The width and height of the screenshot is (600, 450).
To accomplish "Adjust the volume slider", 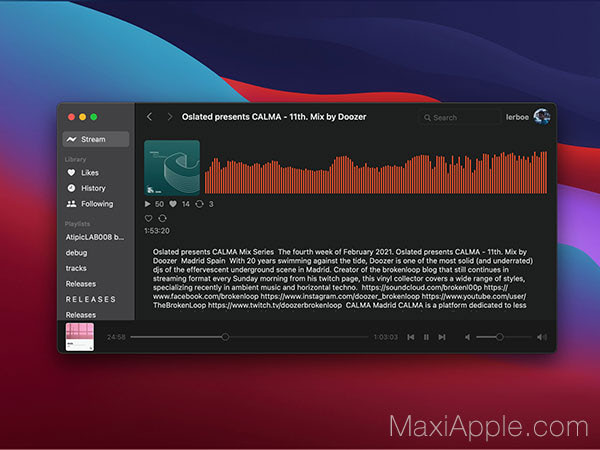I will coord(504,337).
